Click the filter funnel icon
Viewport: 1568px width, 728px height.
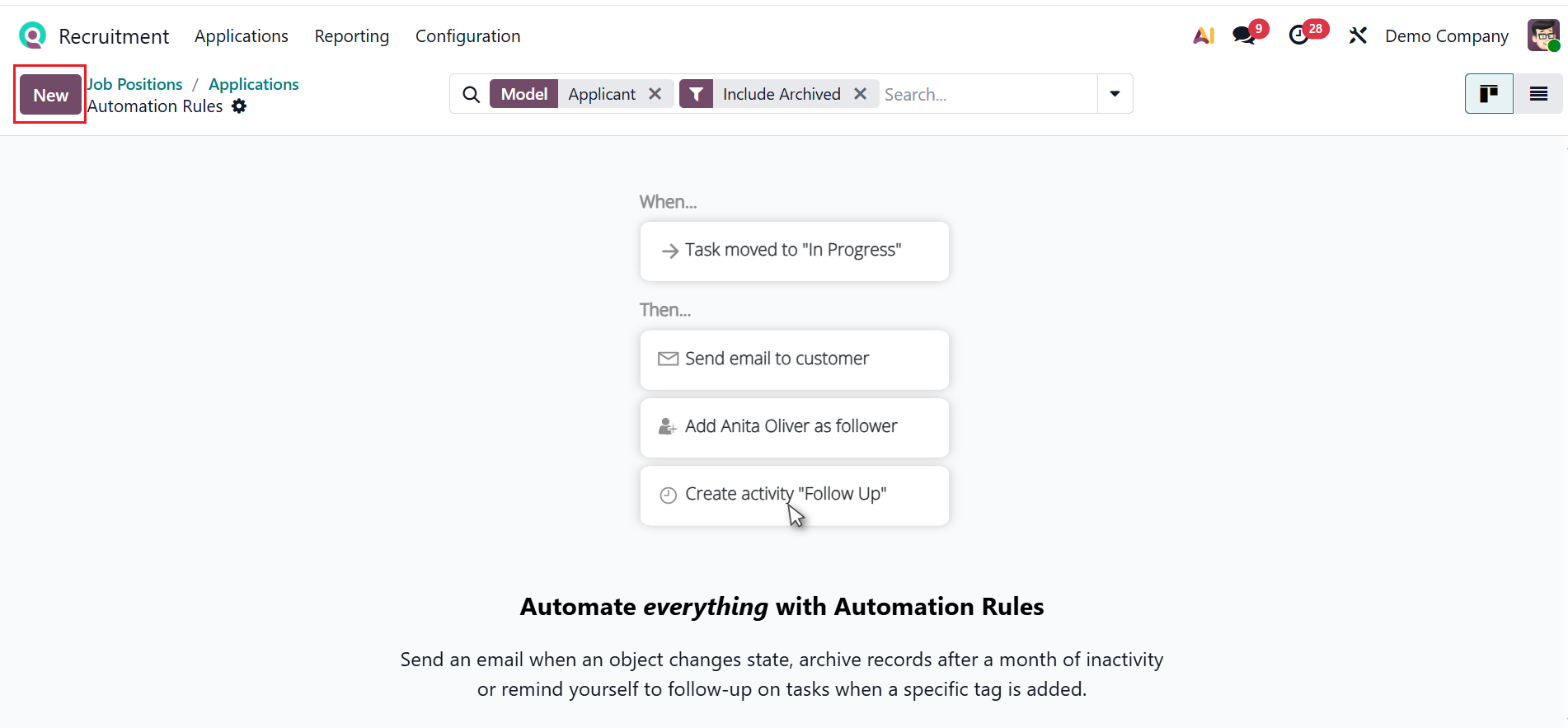pos(697,94)
